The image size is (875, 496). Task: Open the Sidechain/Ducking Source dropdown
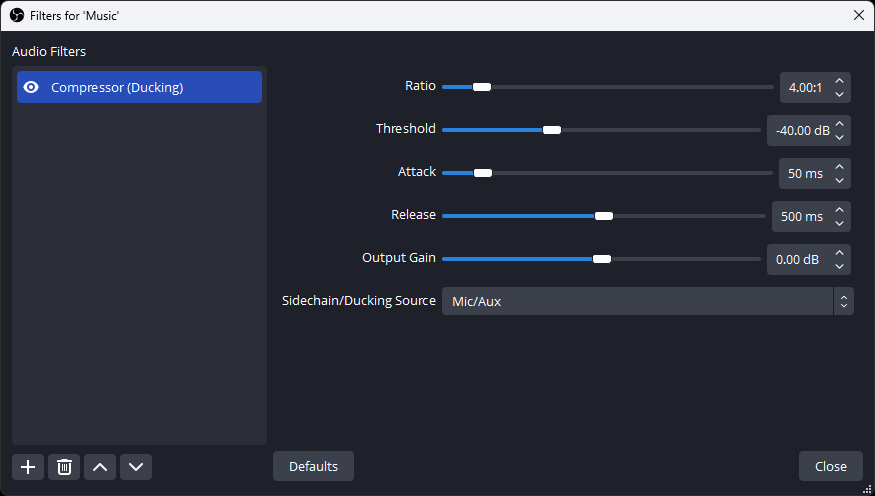pyautogui.click(x=647, y=301)
